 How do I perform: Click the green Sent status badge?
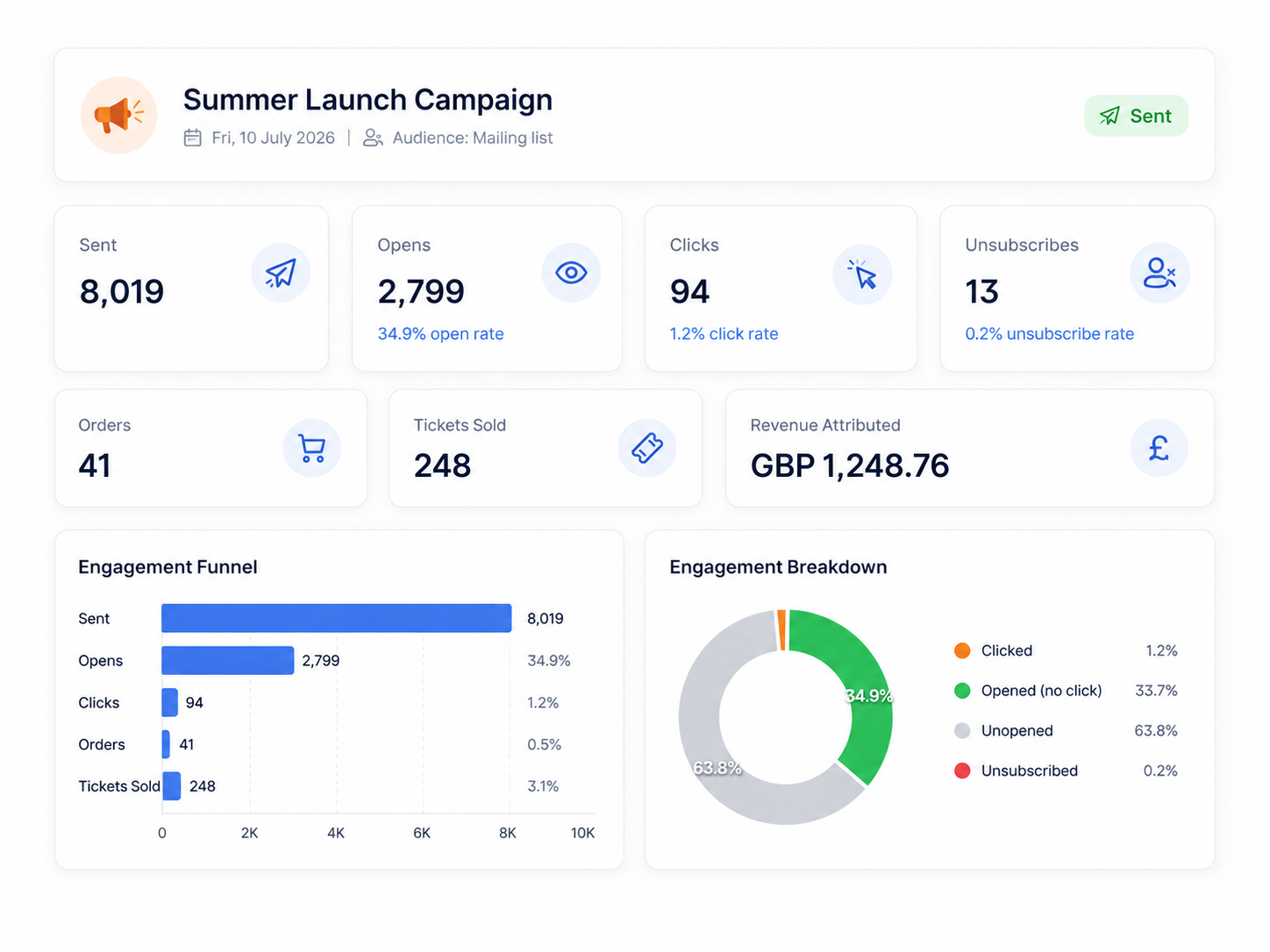[1136, 116]
